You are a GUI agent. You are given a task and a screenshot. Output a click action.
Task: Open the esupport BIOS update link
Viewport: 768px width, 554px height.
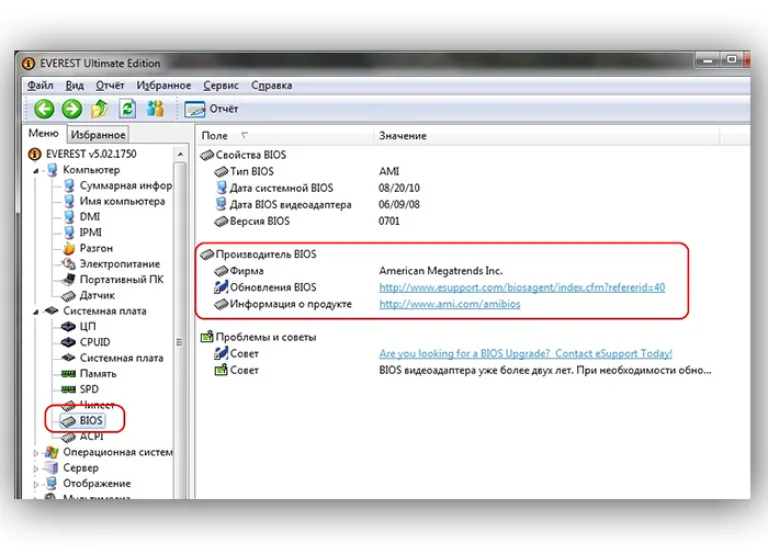point(522,288)
